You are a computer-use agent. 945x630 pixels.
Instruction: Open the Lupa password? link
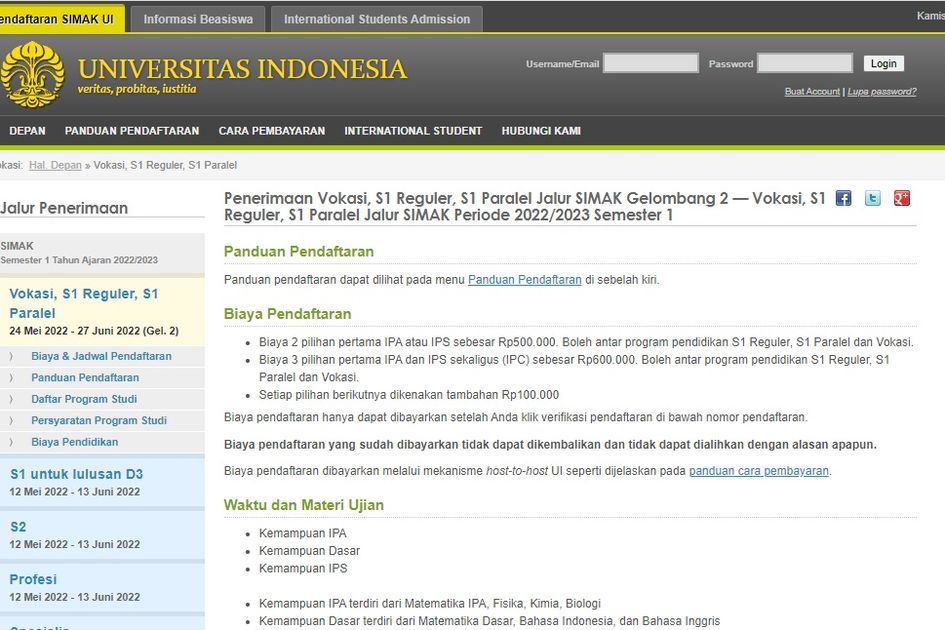882,92
